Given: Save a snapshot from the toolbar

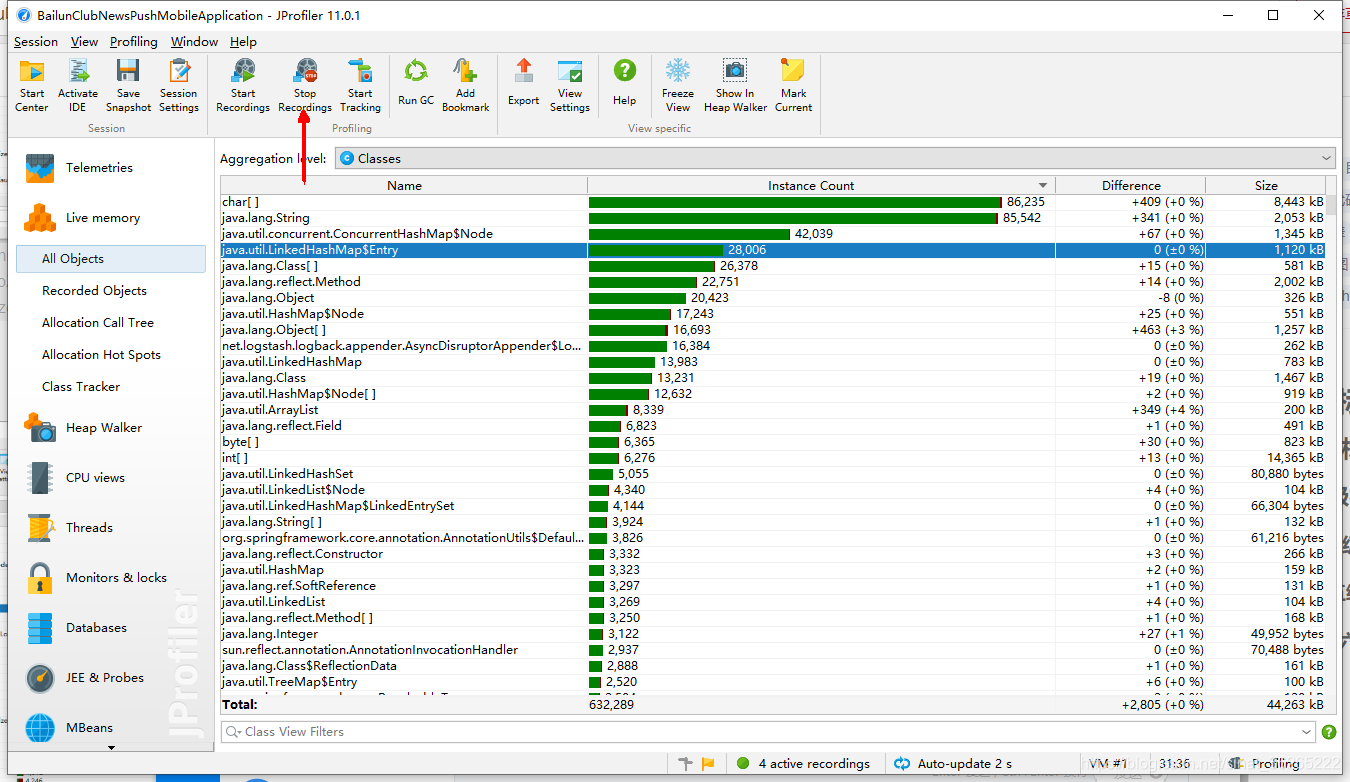Looking at the screenshot, I should pos(128,85).
